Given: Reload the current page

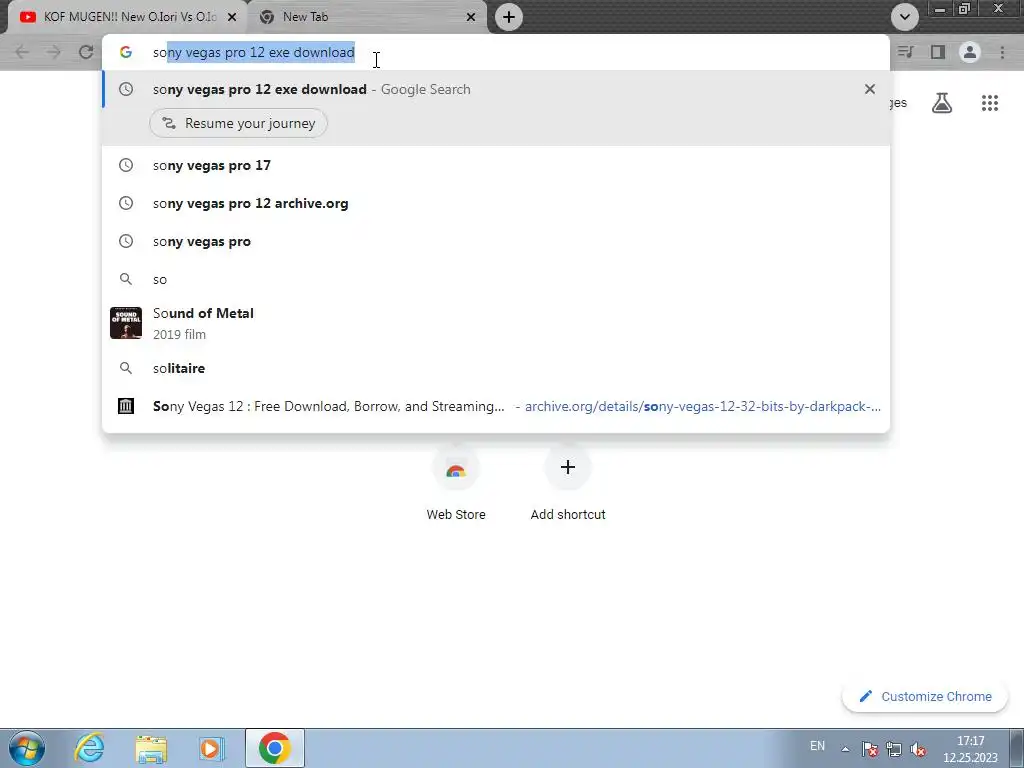Looking at the screenshot, I should click(86, 52).
